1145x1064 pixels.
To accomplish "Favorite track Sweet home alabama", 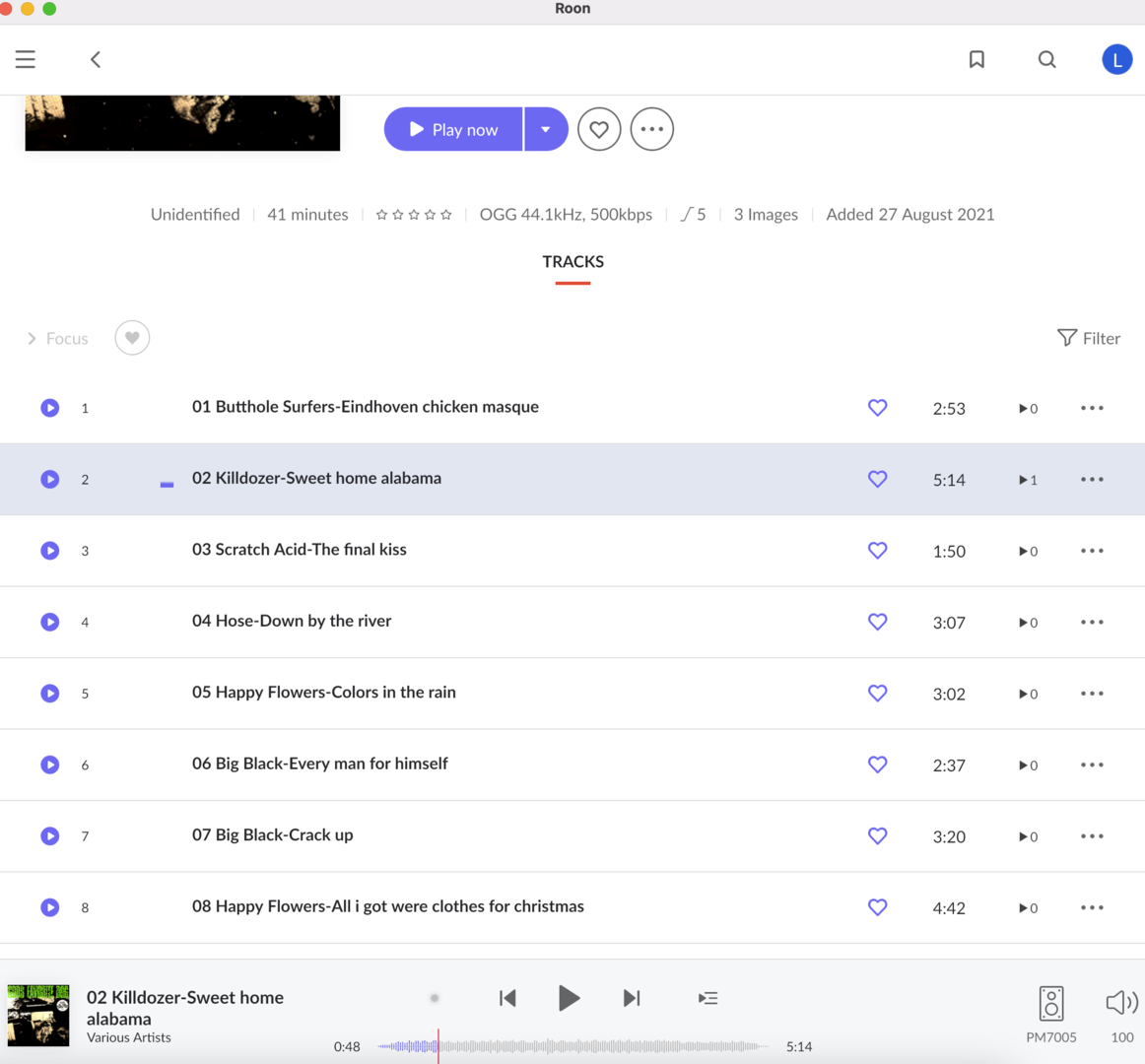I will (x=878, y=479).
